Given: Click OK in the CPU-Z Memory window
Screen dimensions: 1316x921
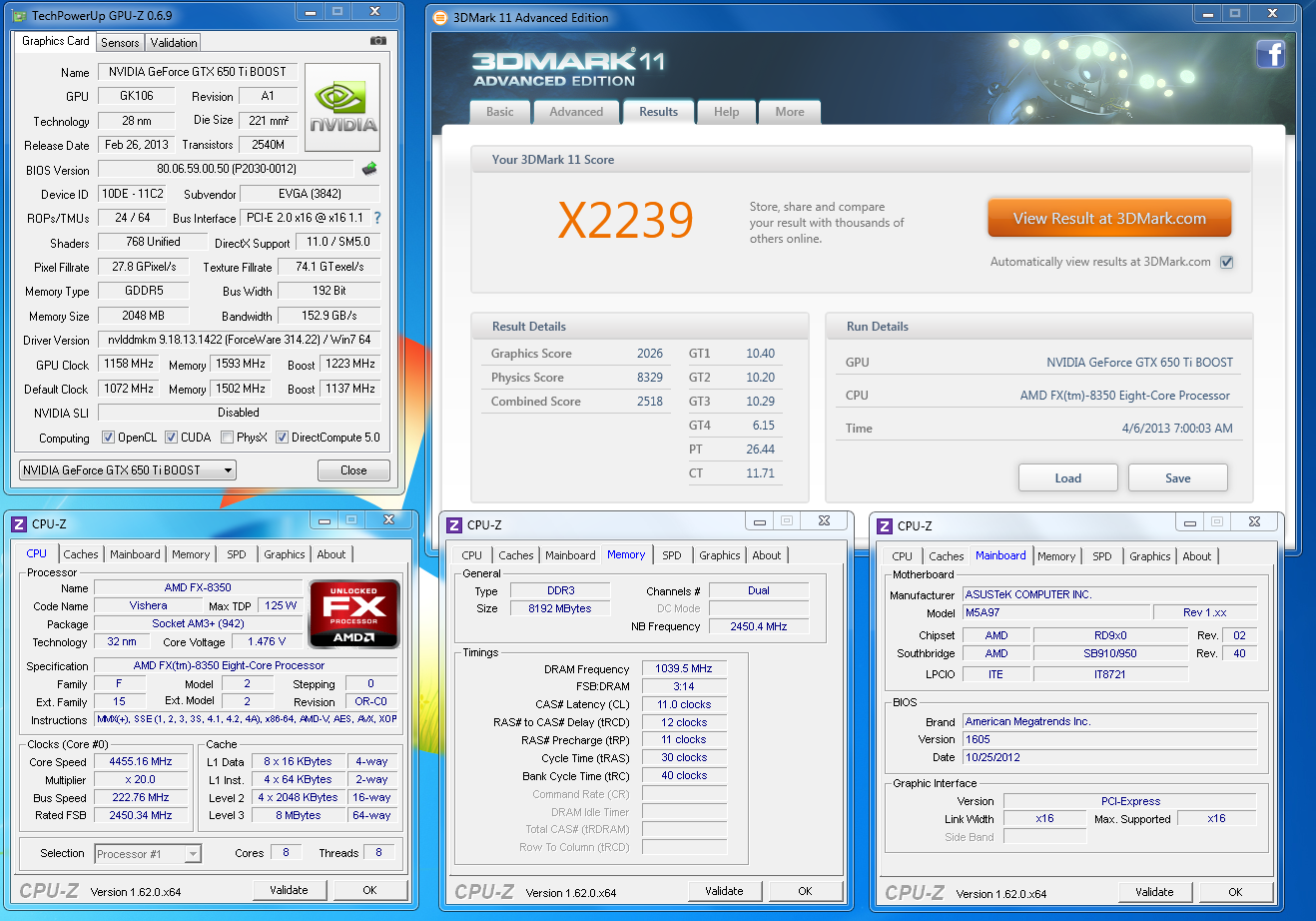Looking at the screenshot, I should (805, 891).
